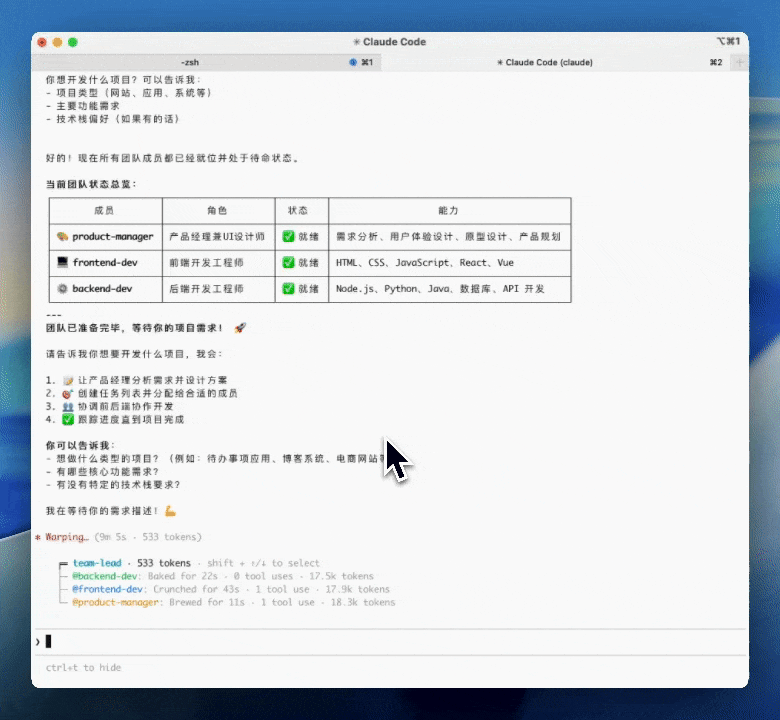
Task: Click the 'backend-dev' table cell
Action: 105,289
